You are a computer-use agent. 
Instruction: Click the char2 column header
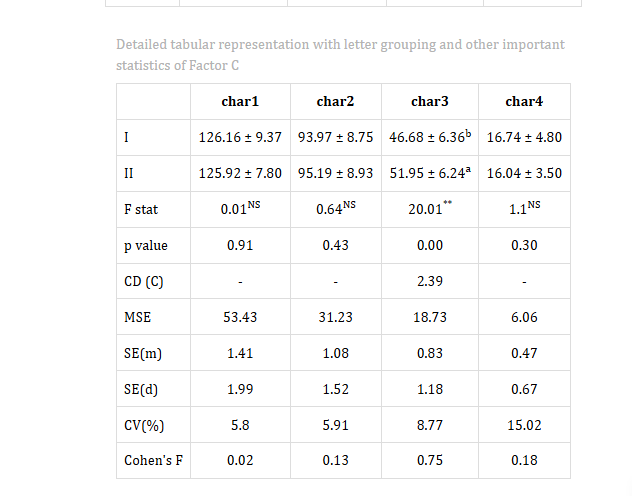pos(335,102)
